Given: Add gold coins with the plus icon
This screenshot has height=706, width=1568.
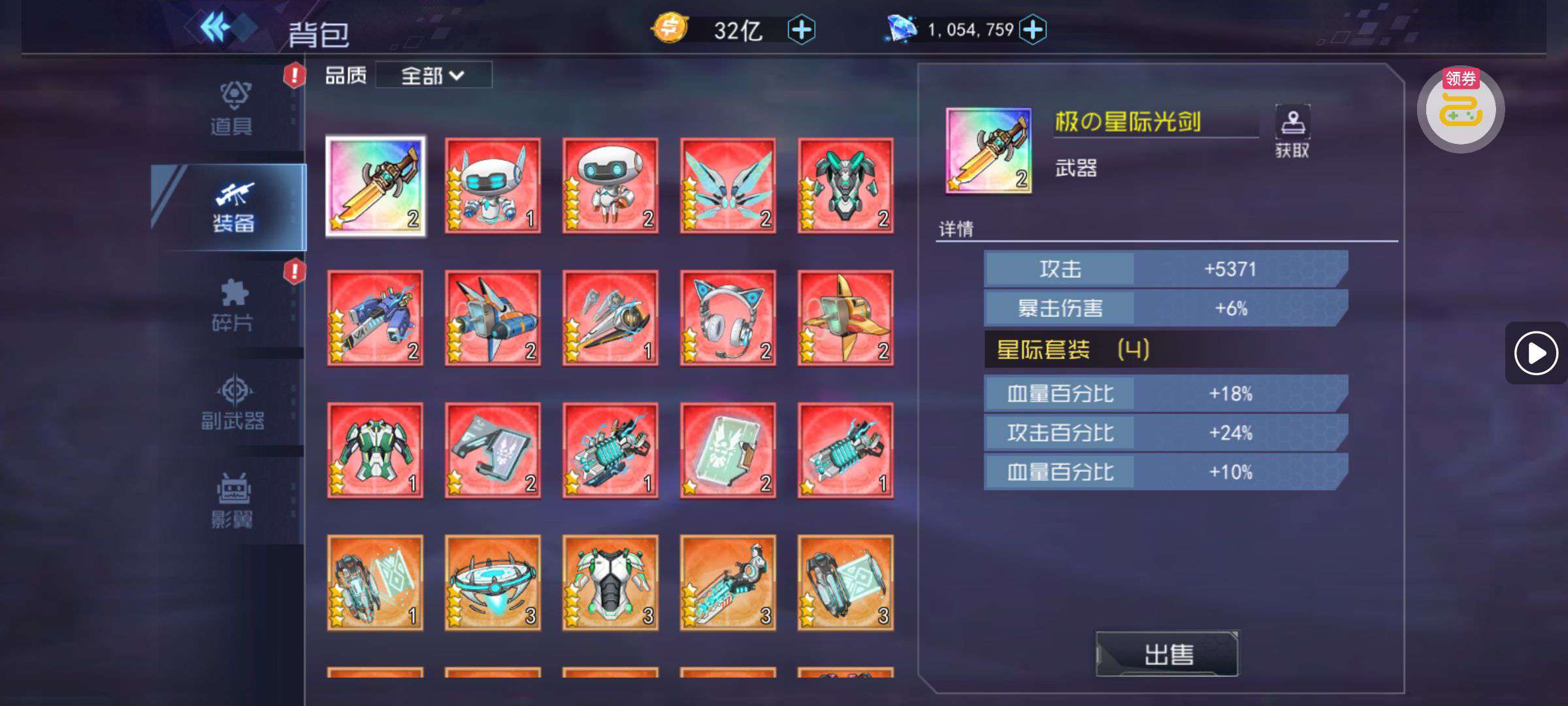Looking at the screenshot, I should [x=801, y=30].
